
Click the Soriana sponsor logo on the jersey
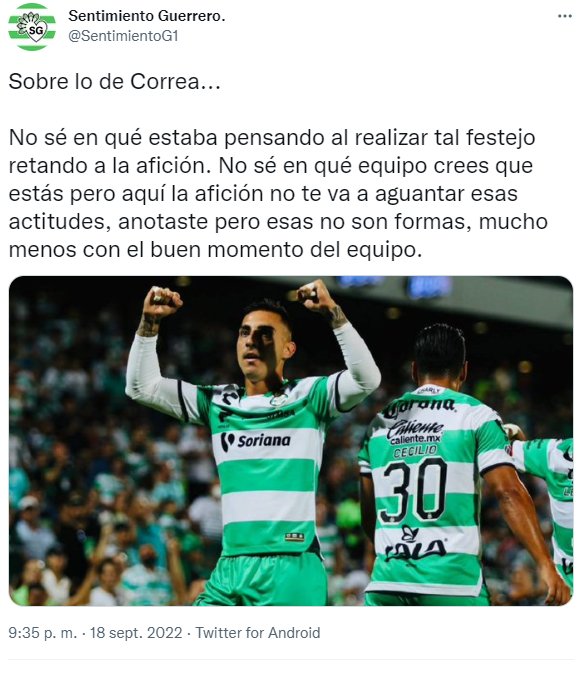pos(256,441)
